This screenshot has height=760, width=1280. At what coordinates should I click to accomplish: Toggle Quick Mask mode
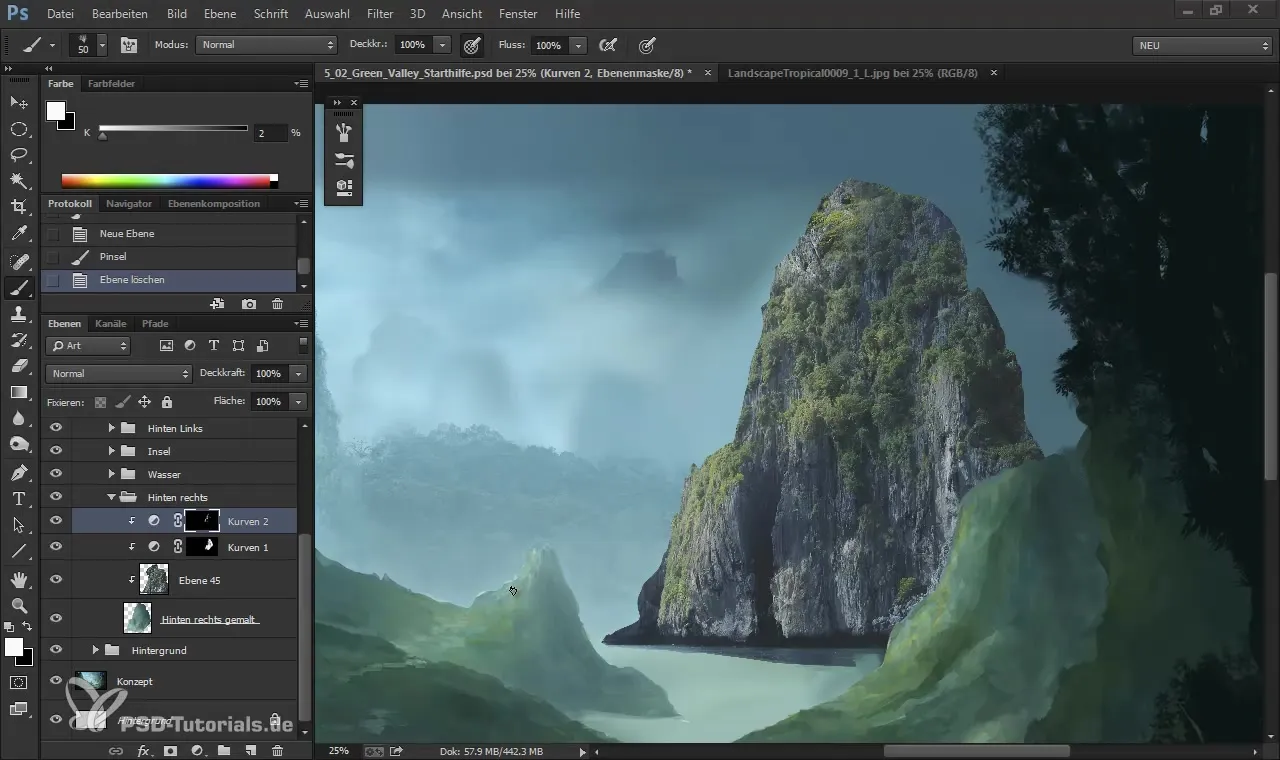tap(18, 682)
